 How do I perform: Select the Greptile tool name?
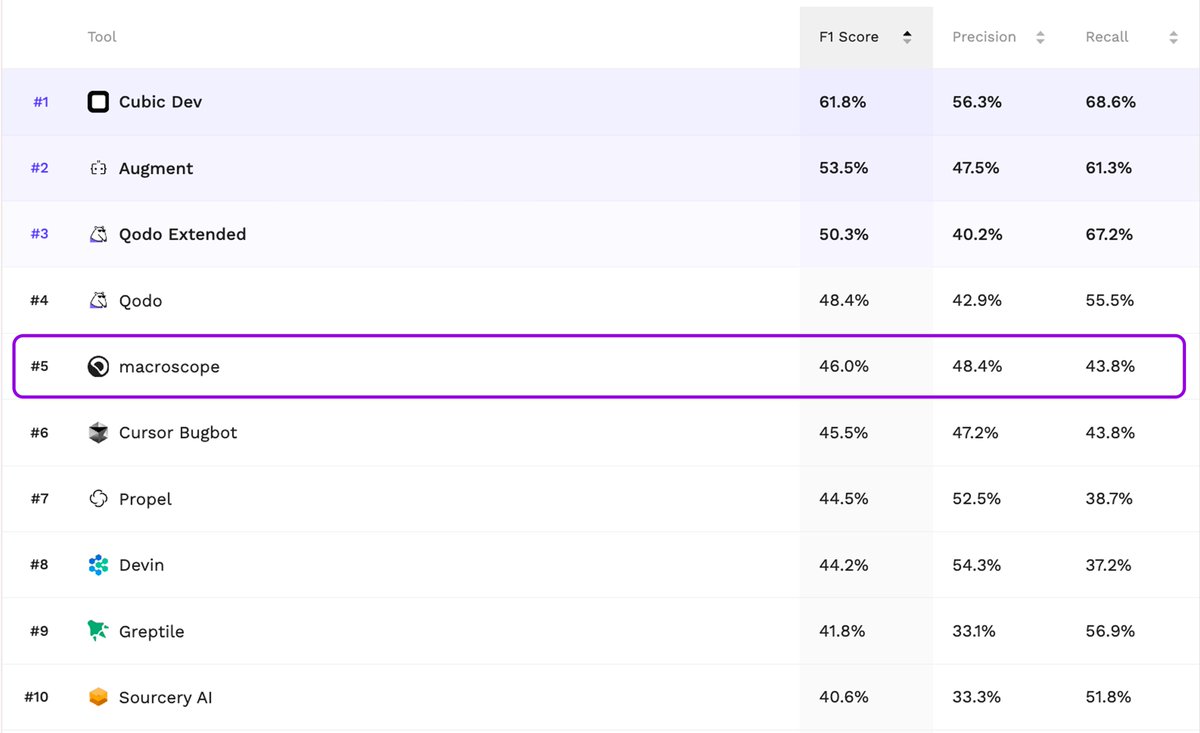point(151,631)
